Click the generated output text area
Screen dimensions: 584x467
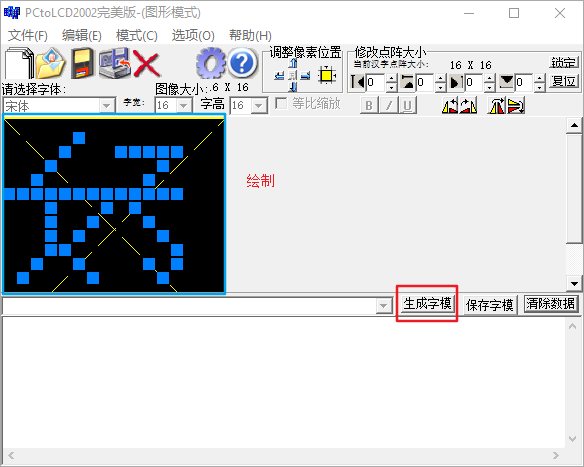284,383
